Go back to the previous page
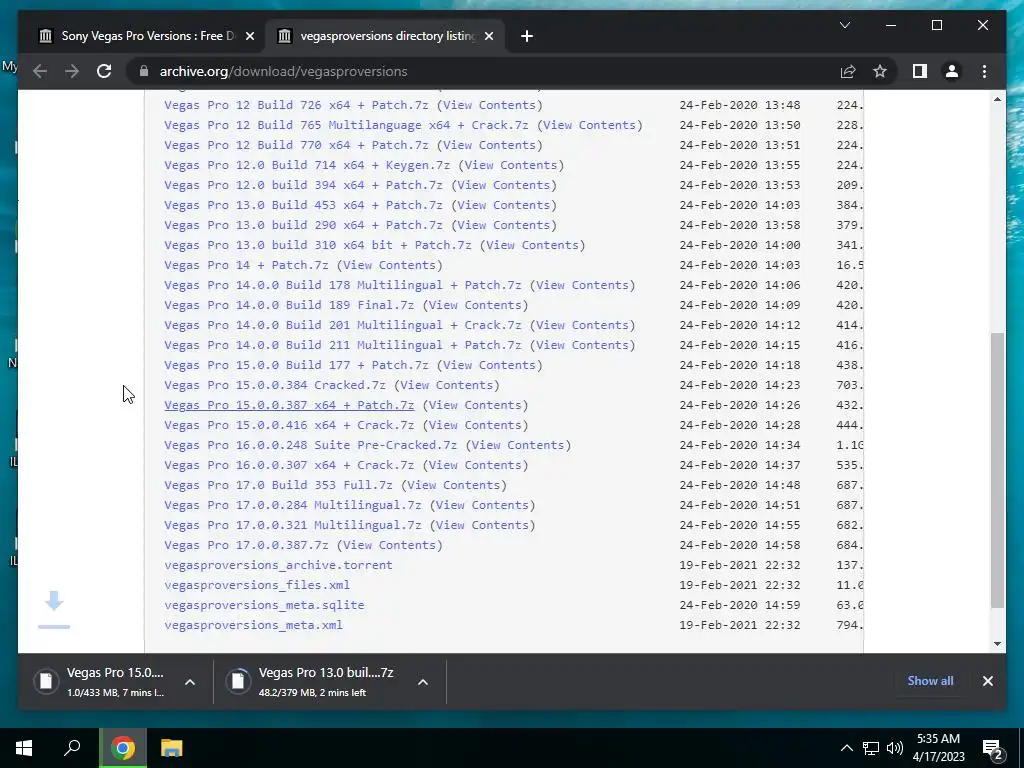The width and height of the screenshot is (1024, 768). click(x=40, y=71)
